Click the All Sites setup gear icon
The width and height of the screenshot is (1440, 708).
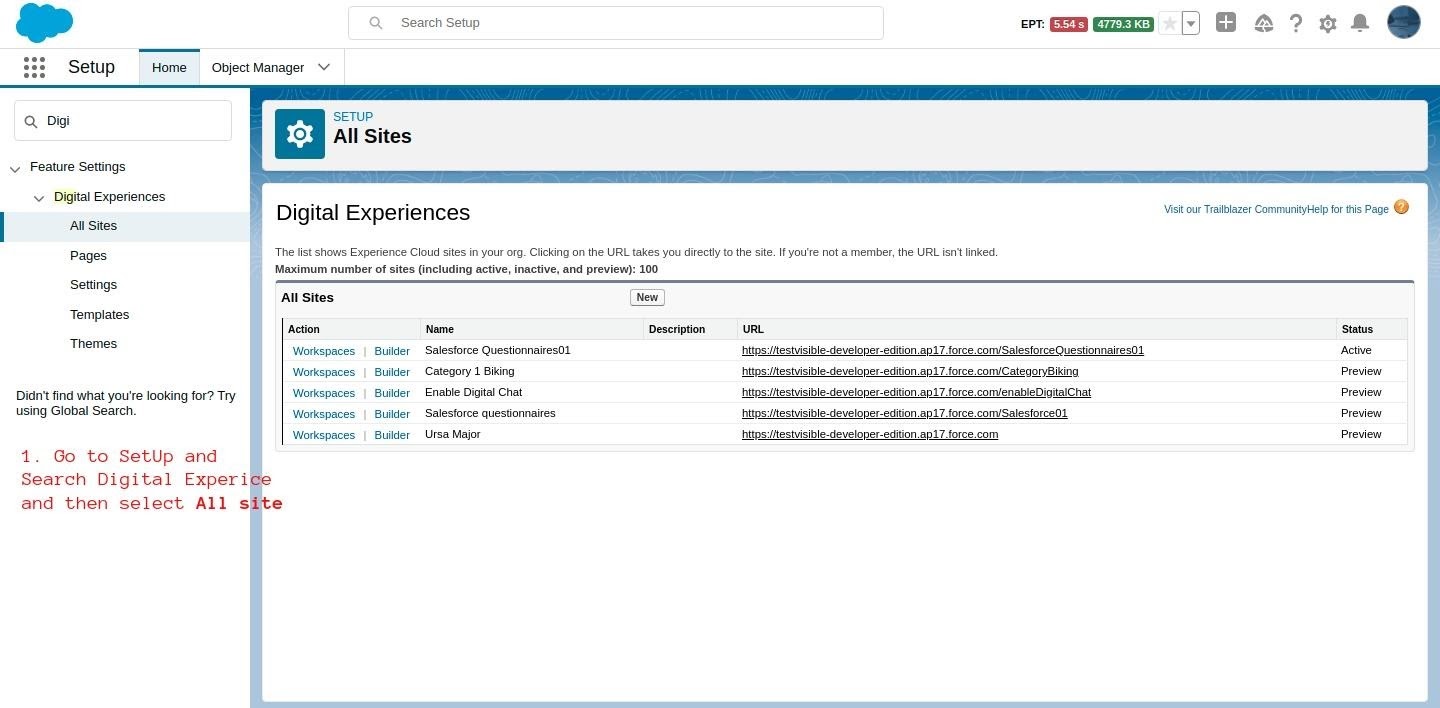300,134
